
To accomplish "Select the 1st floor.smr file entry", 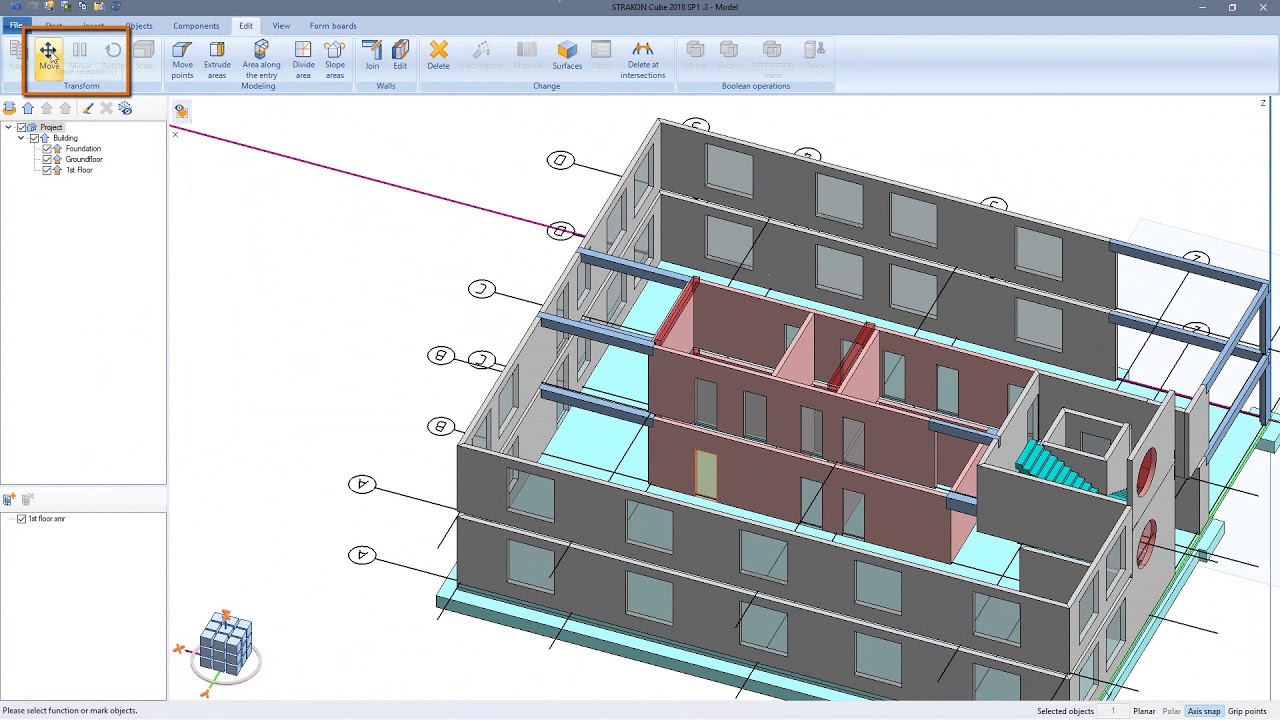I will point(46,519).
